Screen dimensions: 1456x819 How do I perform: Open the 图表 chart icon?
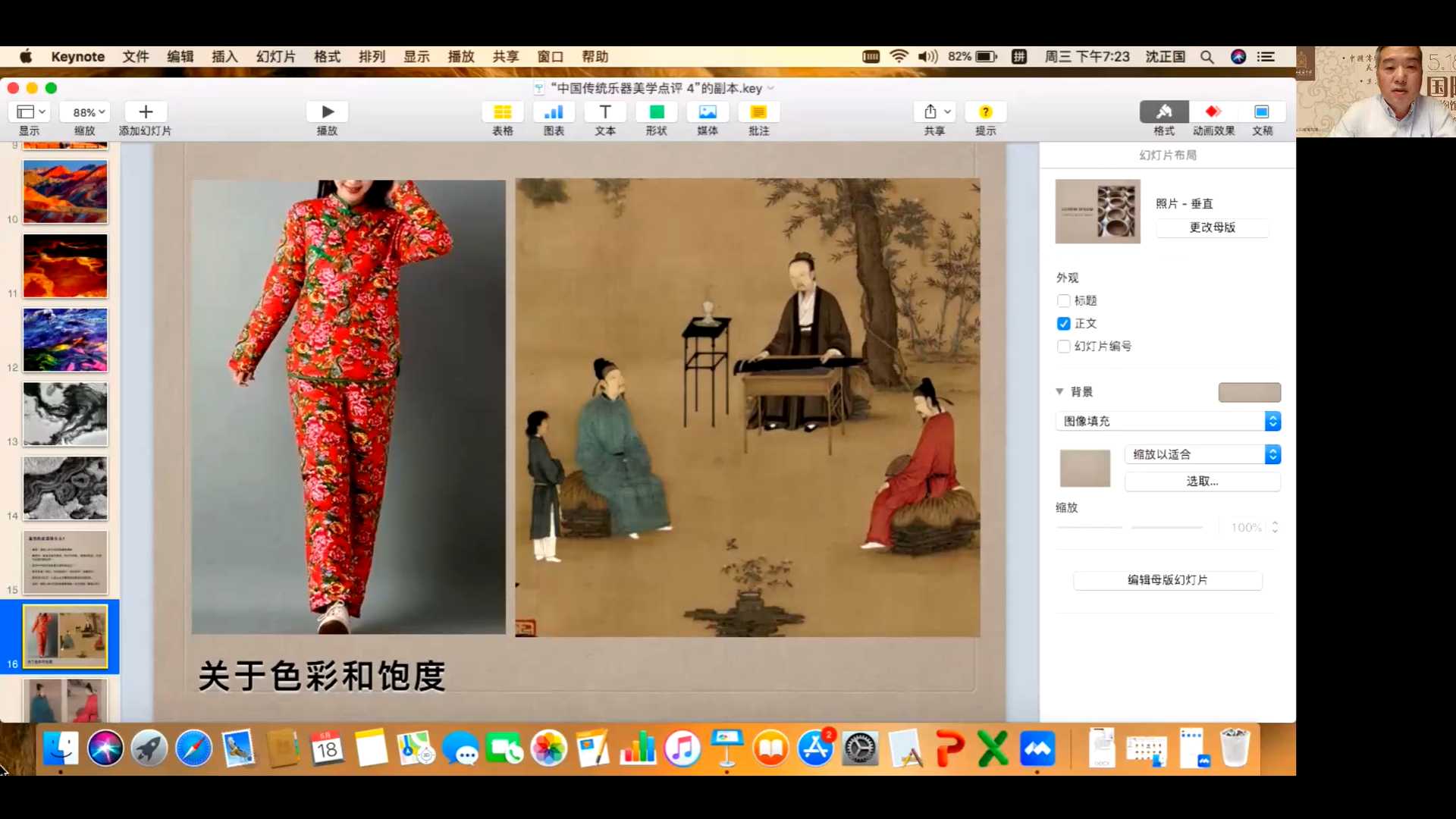pos(554,112)
